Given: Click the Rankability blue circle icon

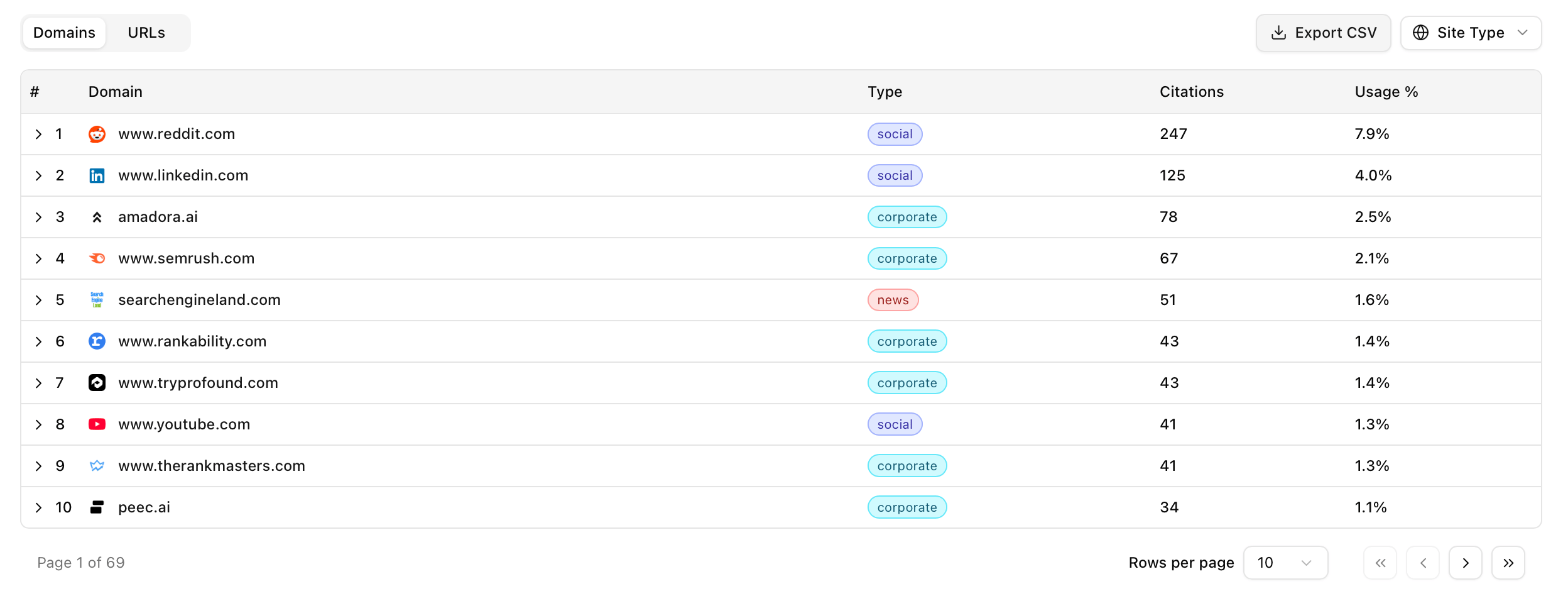Looking at the screenshot, I should (x=97, y=341).
